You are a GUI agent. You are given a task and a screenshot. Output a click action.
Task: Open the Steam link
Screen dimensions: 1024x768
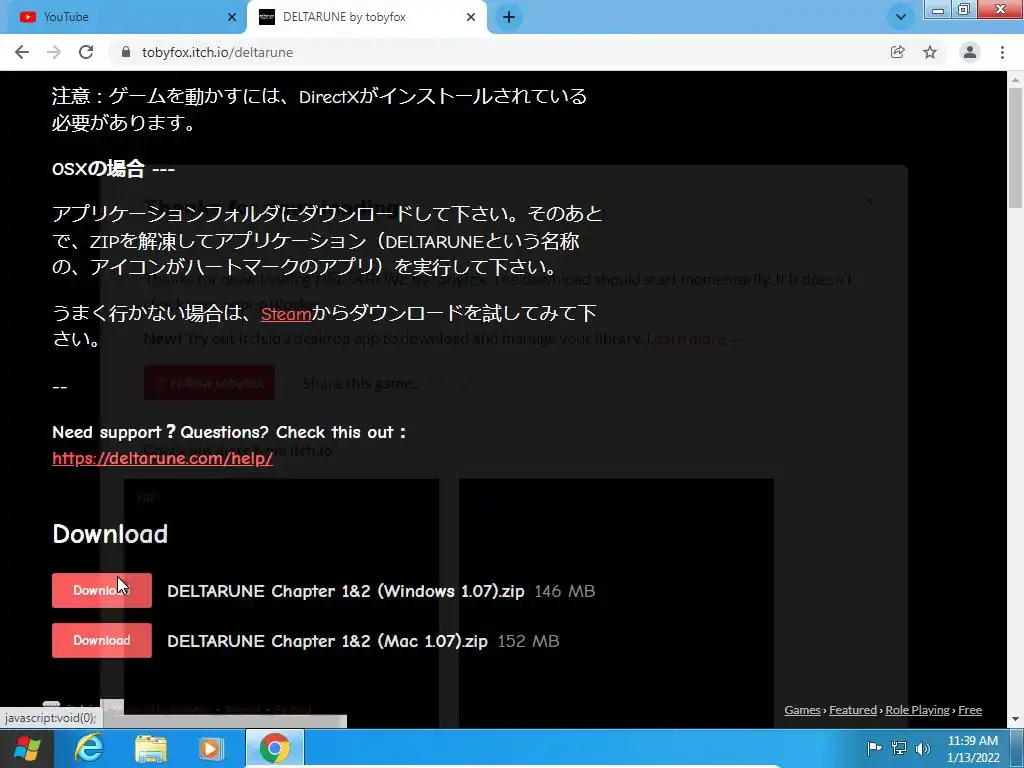(x=286, y=314)
